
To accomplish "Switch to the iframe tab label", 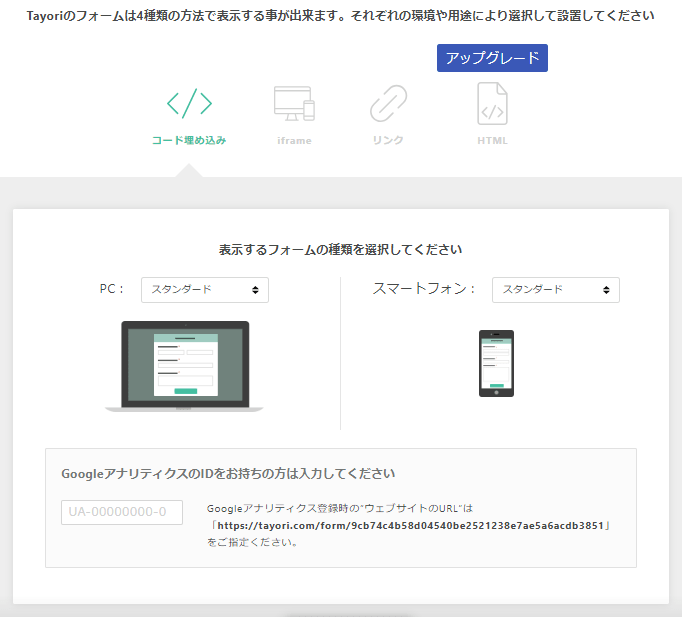I will [294, 141].
